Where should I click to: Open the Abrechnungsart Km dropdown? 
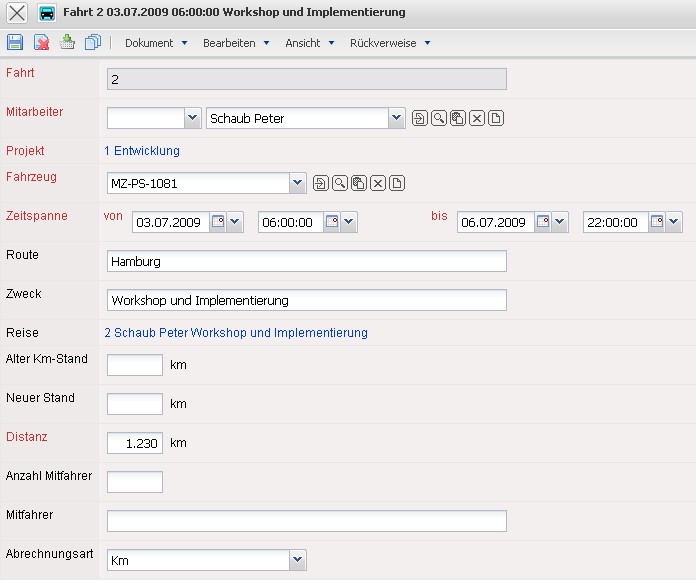click(297, 560)
